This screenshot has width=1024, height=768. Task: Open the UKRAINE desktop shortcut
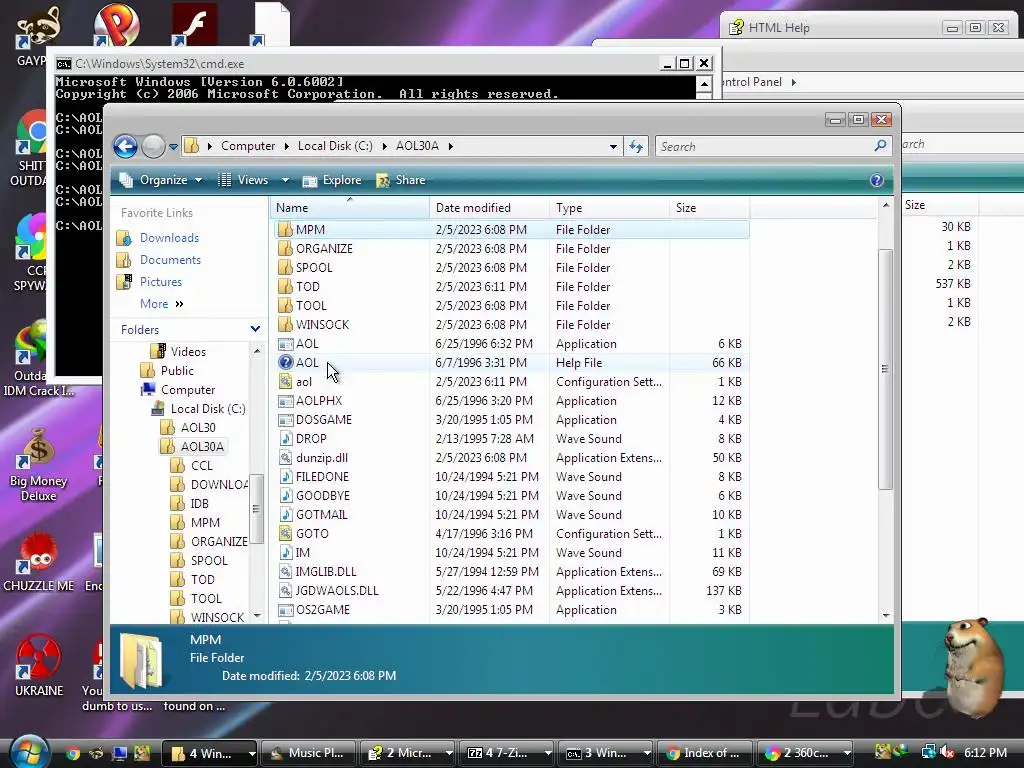point(39,665)
